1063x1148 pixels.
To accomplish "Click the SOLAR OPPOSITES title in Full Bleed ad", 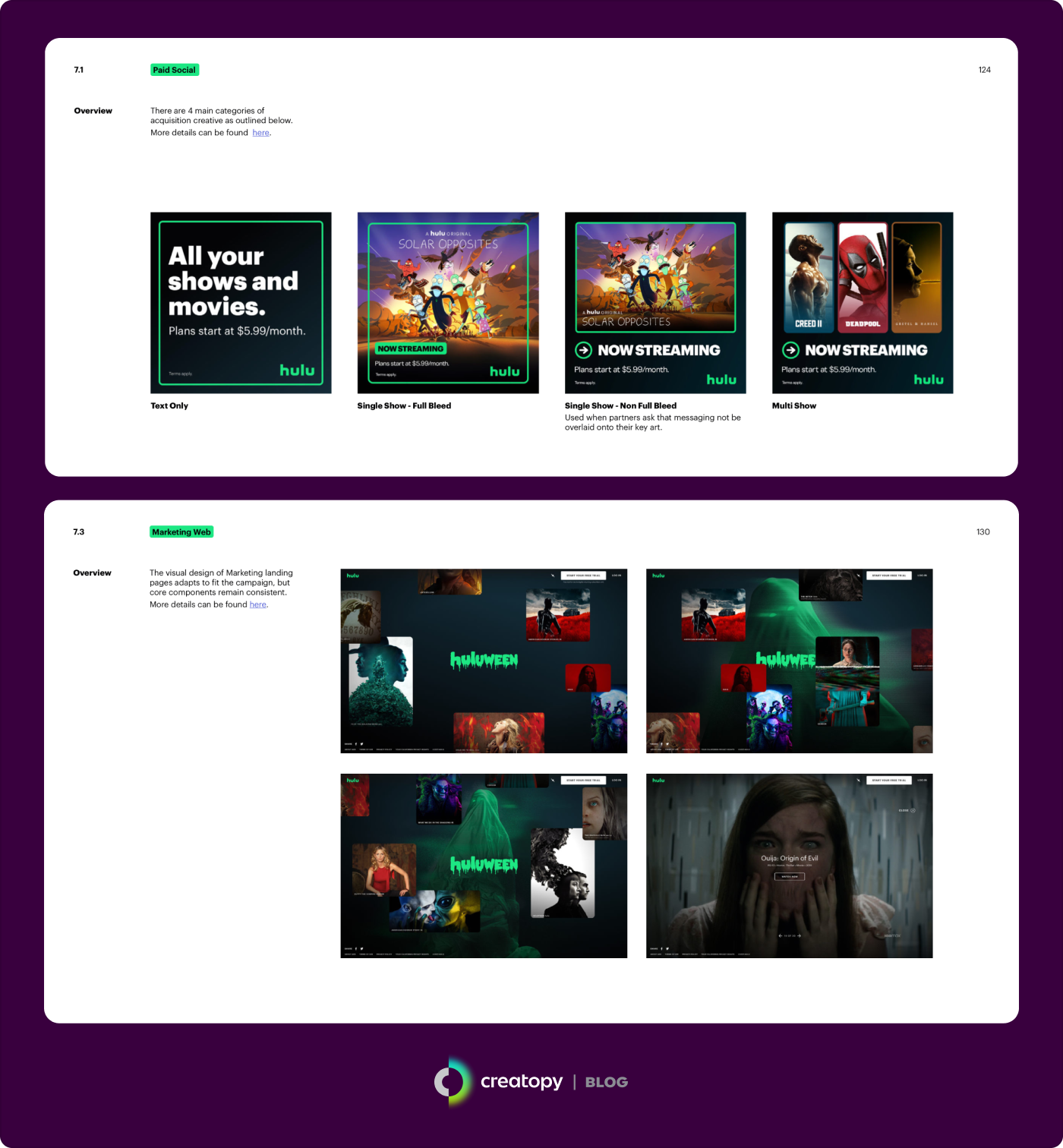I will click(x=448, y=244).
